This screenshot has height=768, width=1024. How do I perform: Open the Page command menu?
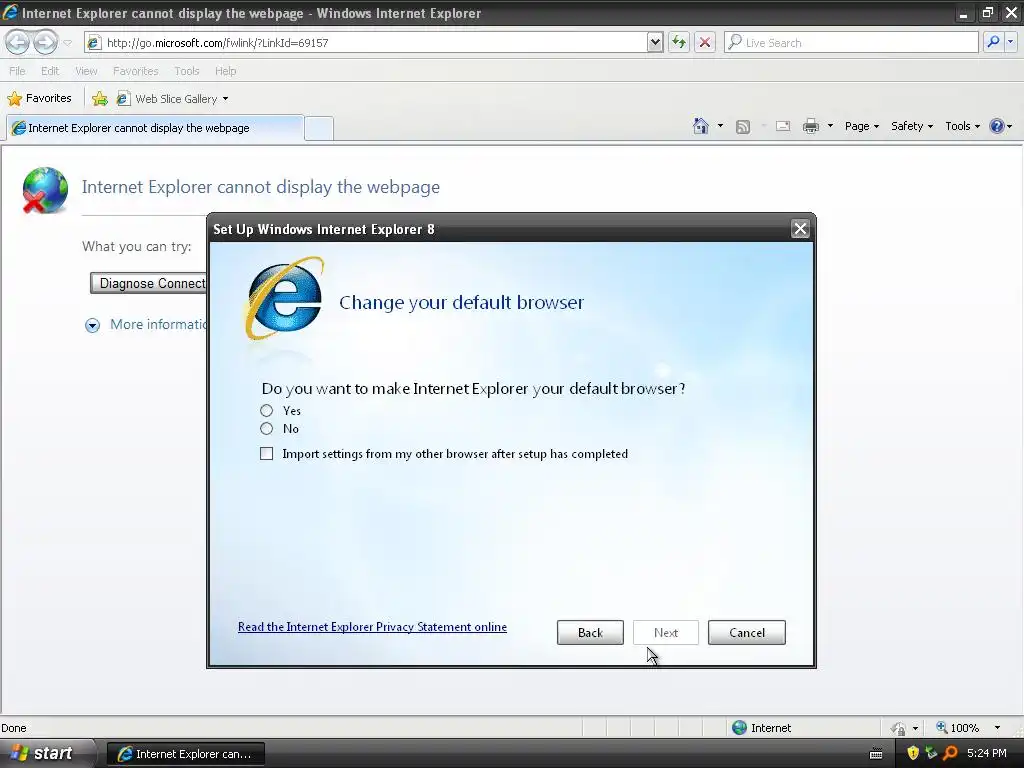(861, 126)
